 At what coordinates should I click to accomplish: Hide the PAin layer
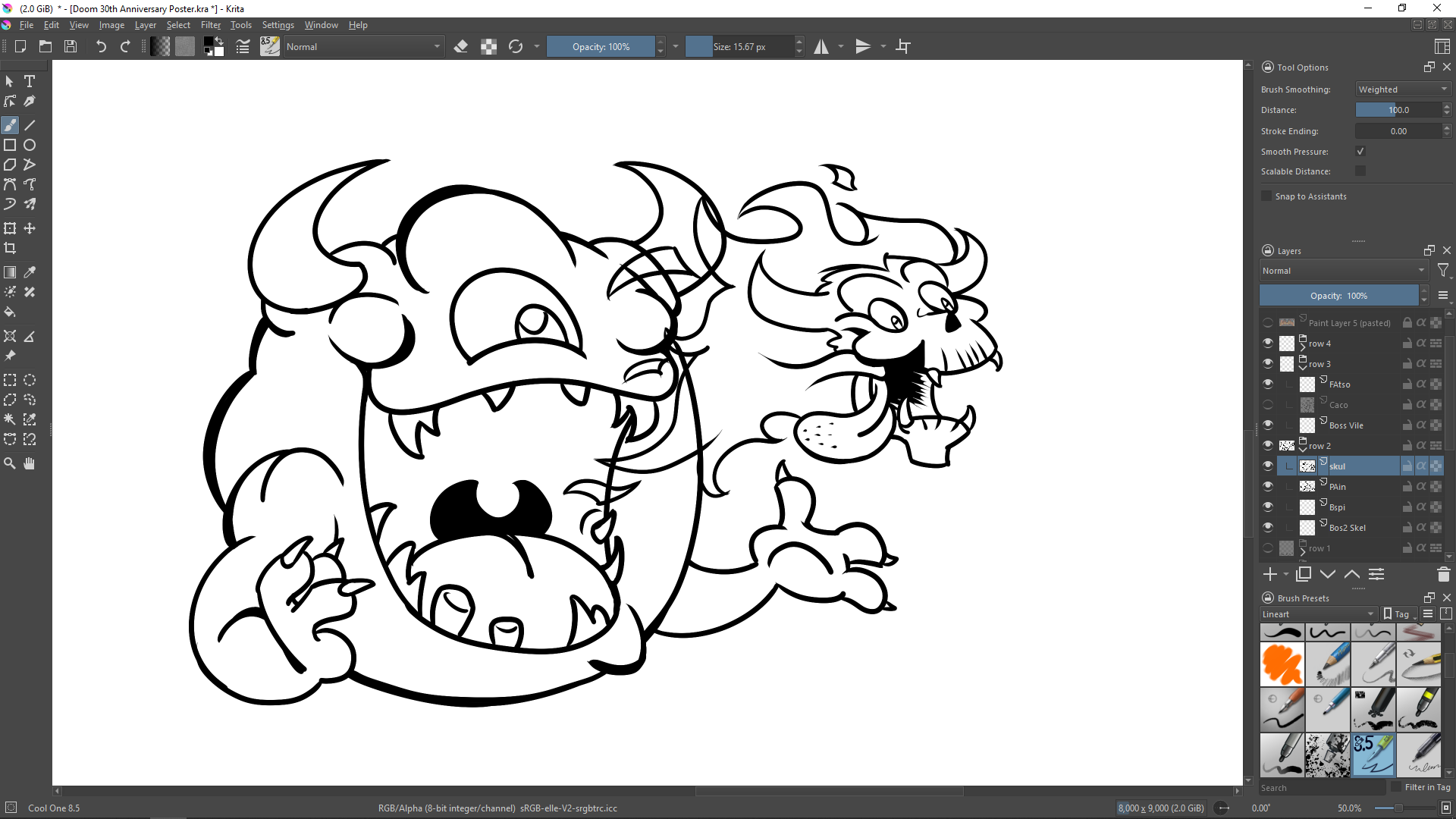click(1268, 486)
